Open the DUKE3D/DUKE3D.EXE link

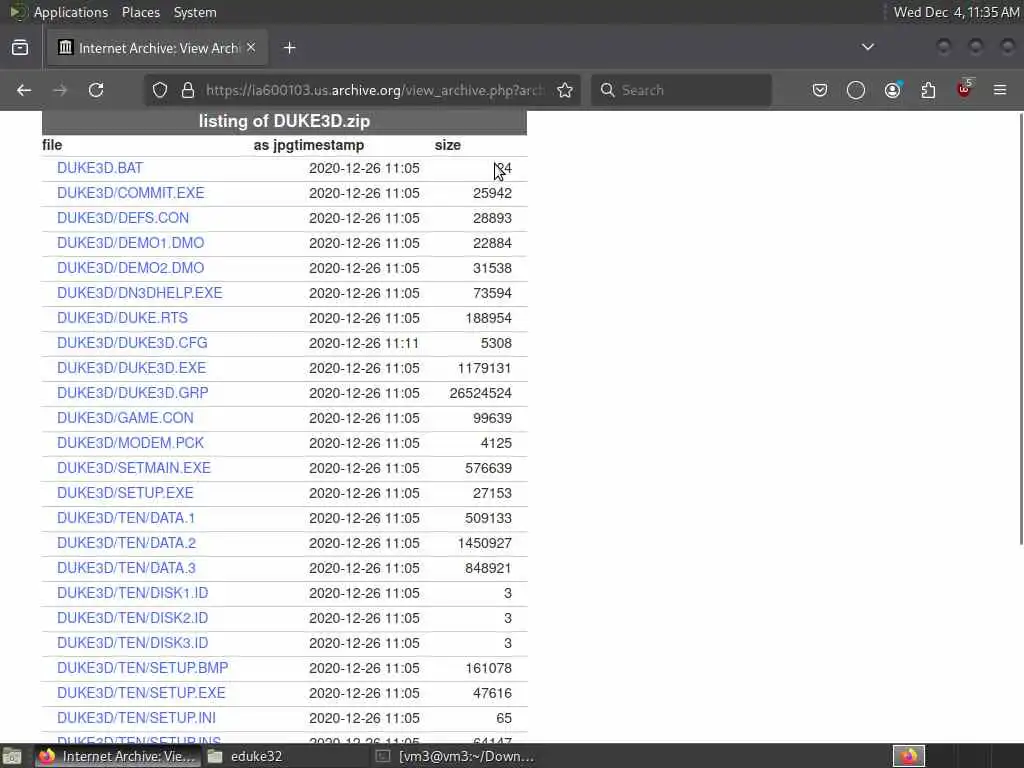point(131,368)
